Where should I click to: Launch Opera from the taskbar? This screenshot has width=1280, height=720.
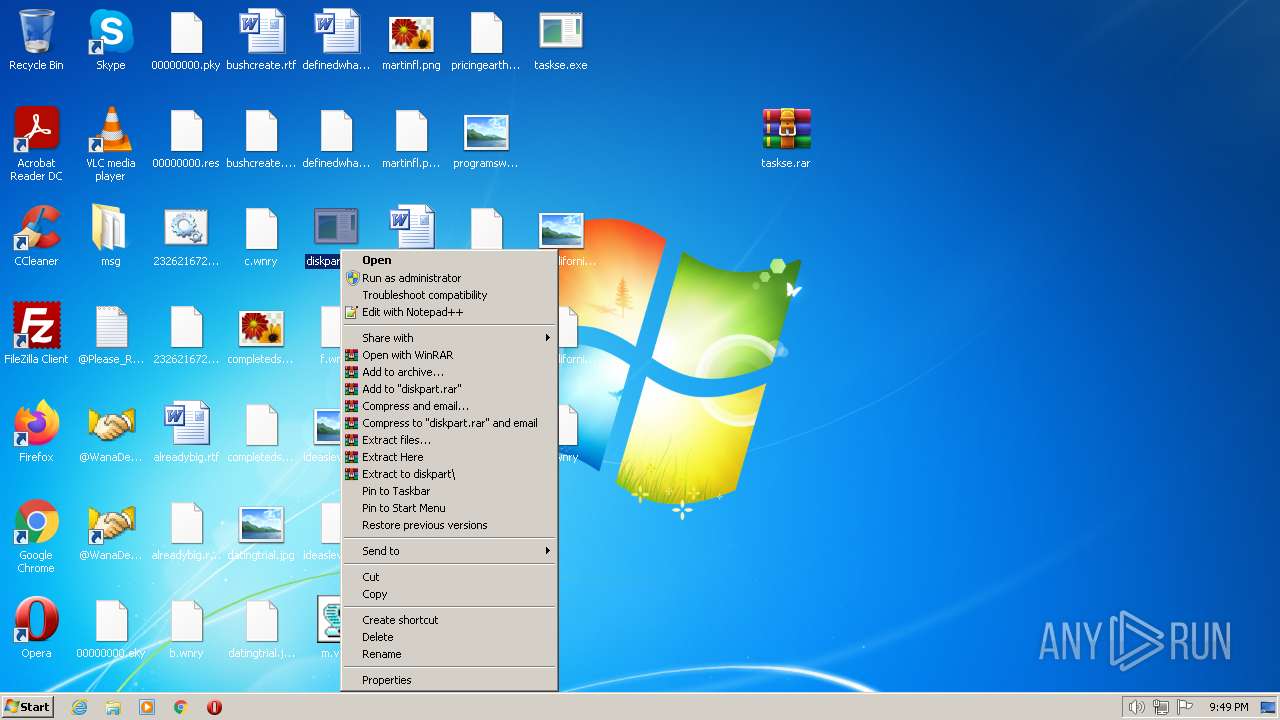(214, 707)
